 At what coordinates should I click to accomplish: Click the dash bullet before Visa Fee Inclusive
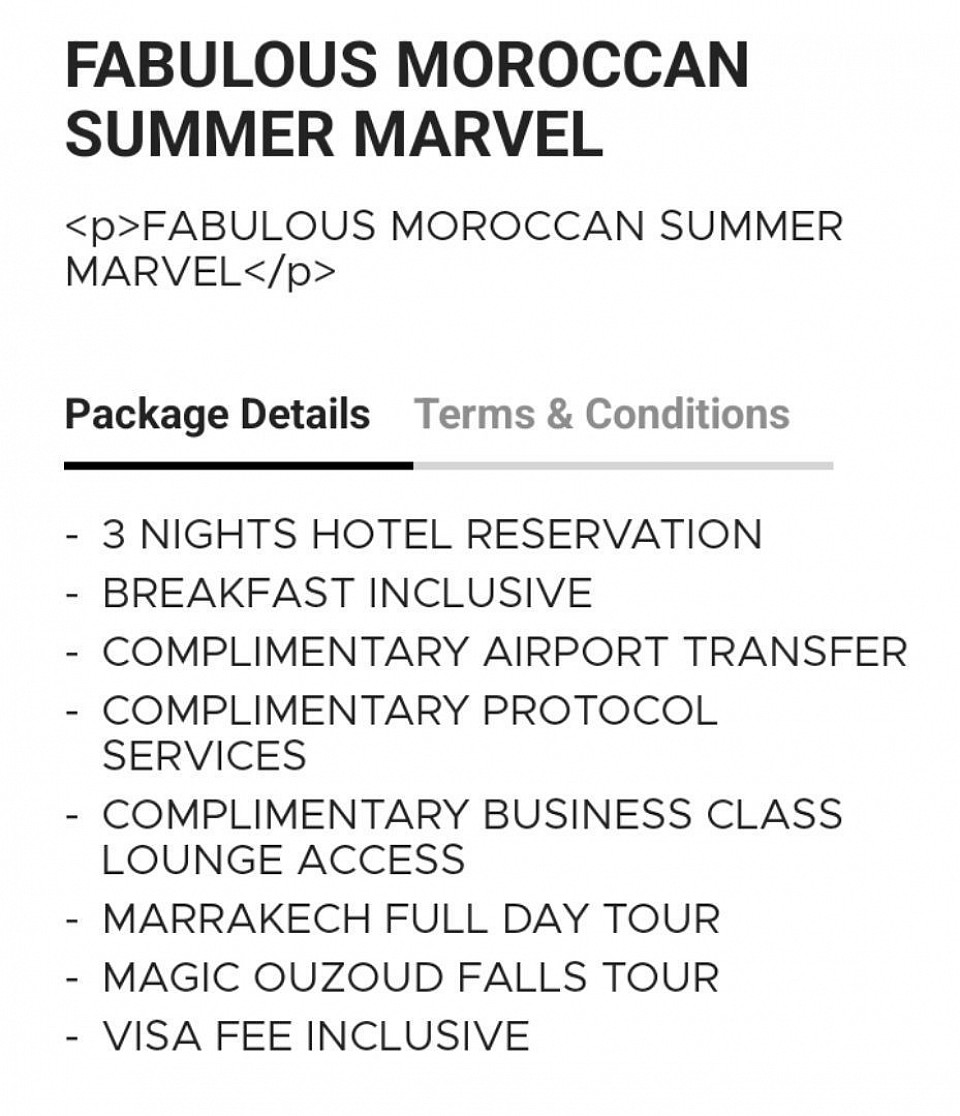[x=71, y=1036]
